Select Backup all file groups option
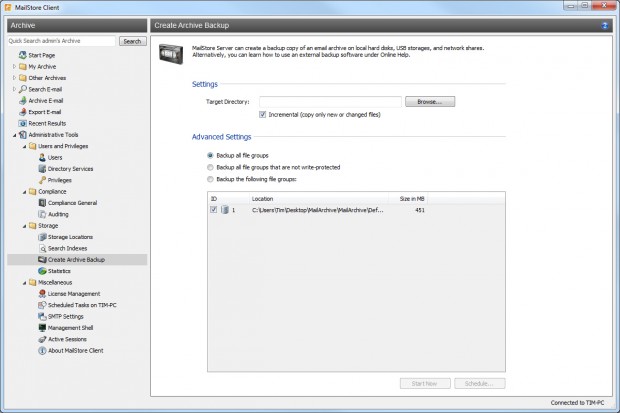 210,155
